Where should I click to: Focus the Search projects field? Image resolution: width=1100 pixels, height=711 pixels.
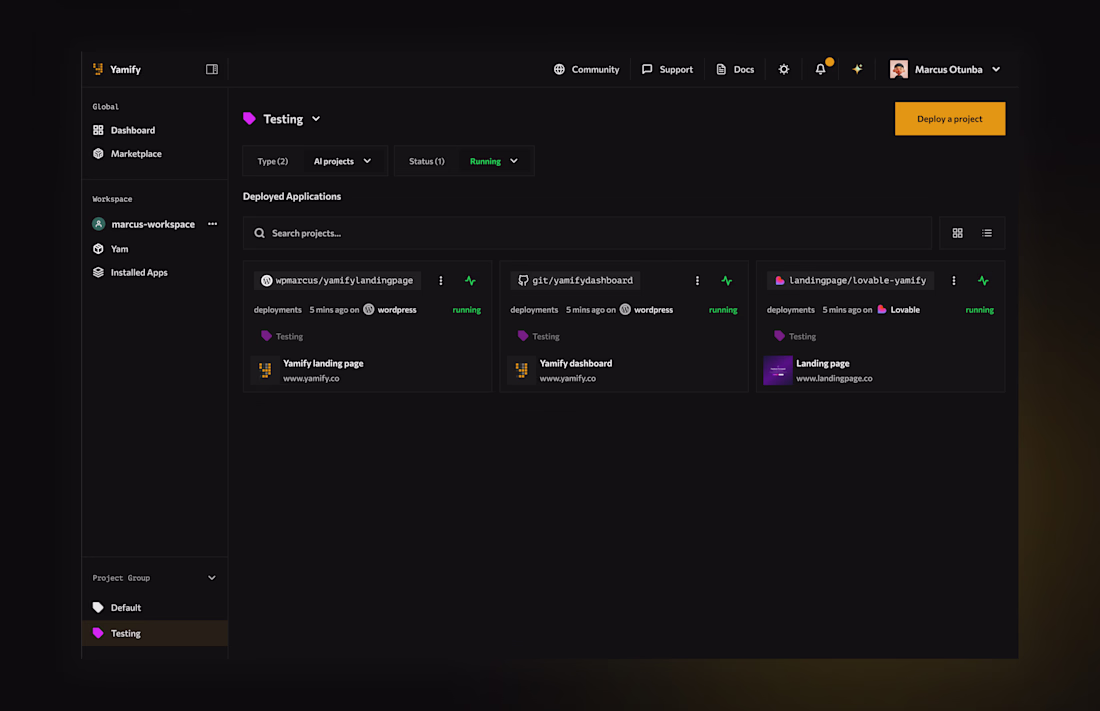pos(587,233)
